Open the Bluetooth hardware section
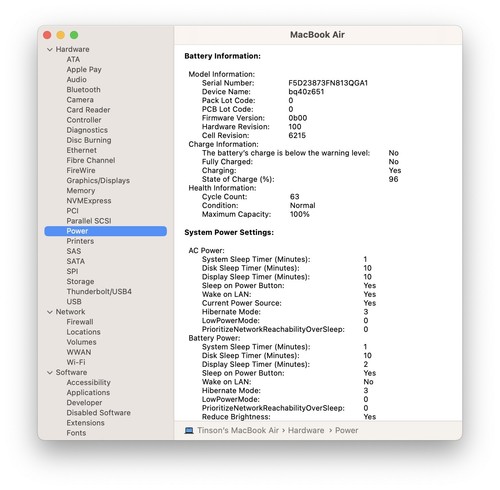Image resolution: width=500 pixels, height=490 pixels. coord(83,90)
